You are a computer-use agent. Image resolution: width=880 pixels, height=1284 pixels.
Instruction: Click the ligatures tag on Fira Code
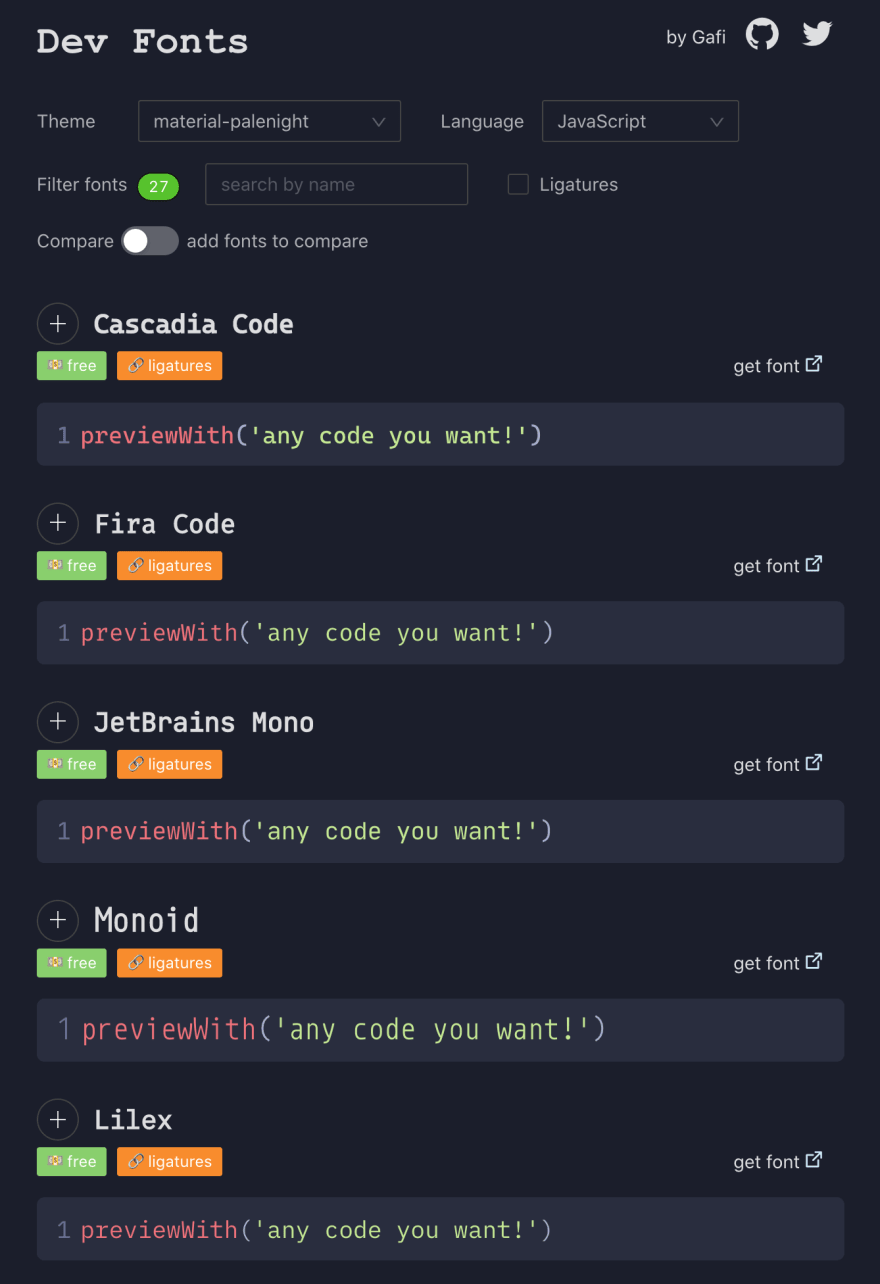point(170,565)
